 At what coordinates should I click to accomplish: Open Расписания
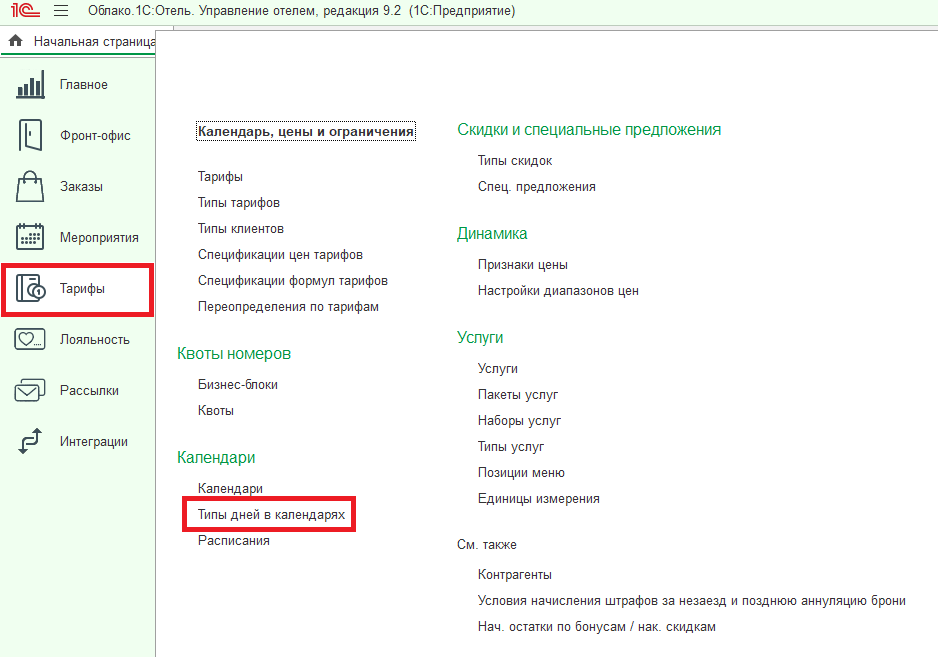click(233, 540)
